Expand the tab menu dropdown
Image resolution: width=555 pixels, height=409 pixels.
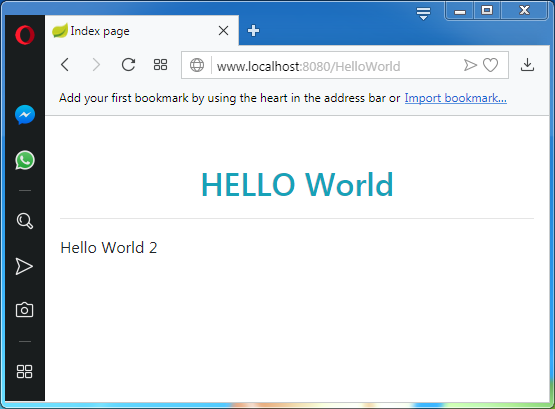[423, 13]
